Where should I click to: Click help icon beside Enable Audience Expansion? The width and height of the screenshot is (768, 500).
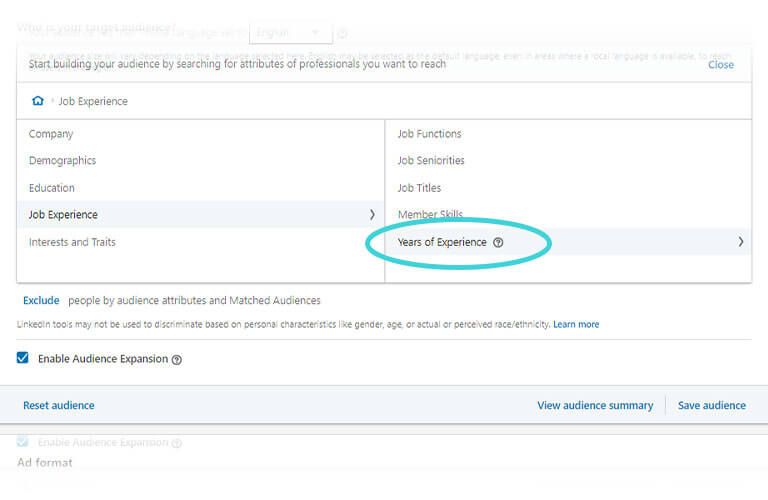[x=177, y=360]
